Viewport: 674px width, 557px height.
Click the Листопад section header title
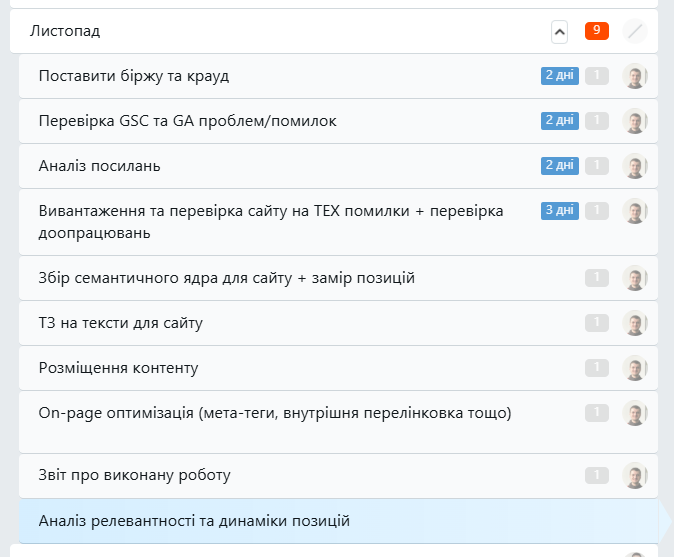click(x=65, y=31)
